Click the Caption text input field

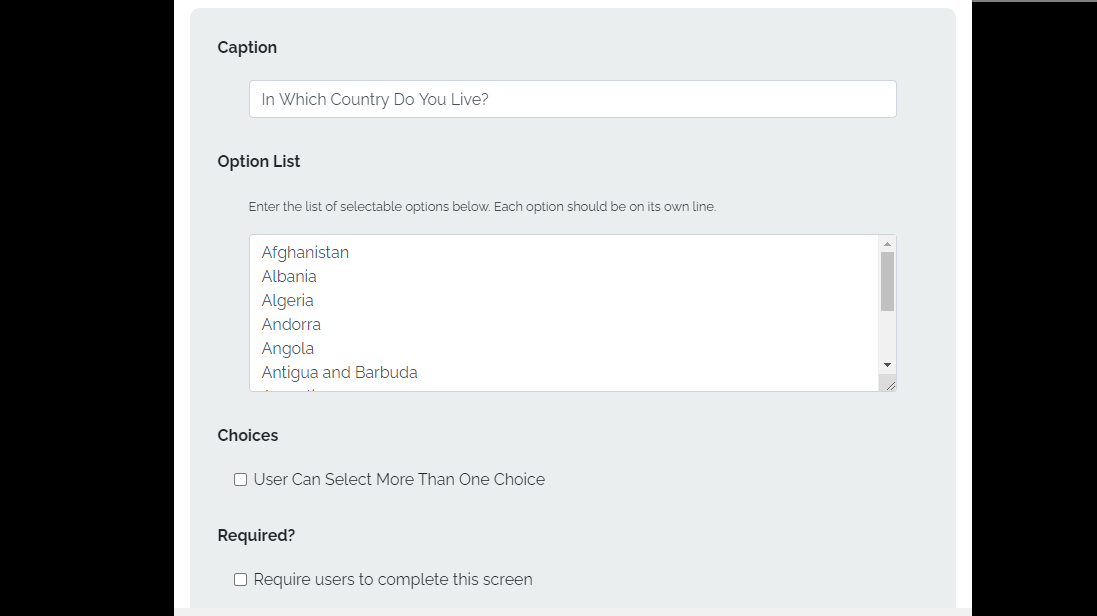tap(572, 99)
